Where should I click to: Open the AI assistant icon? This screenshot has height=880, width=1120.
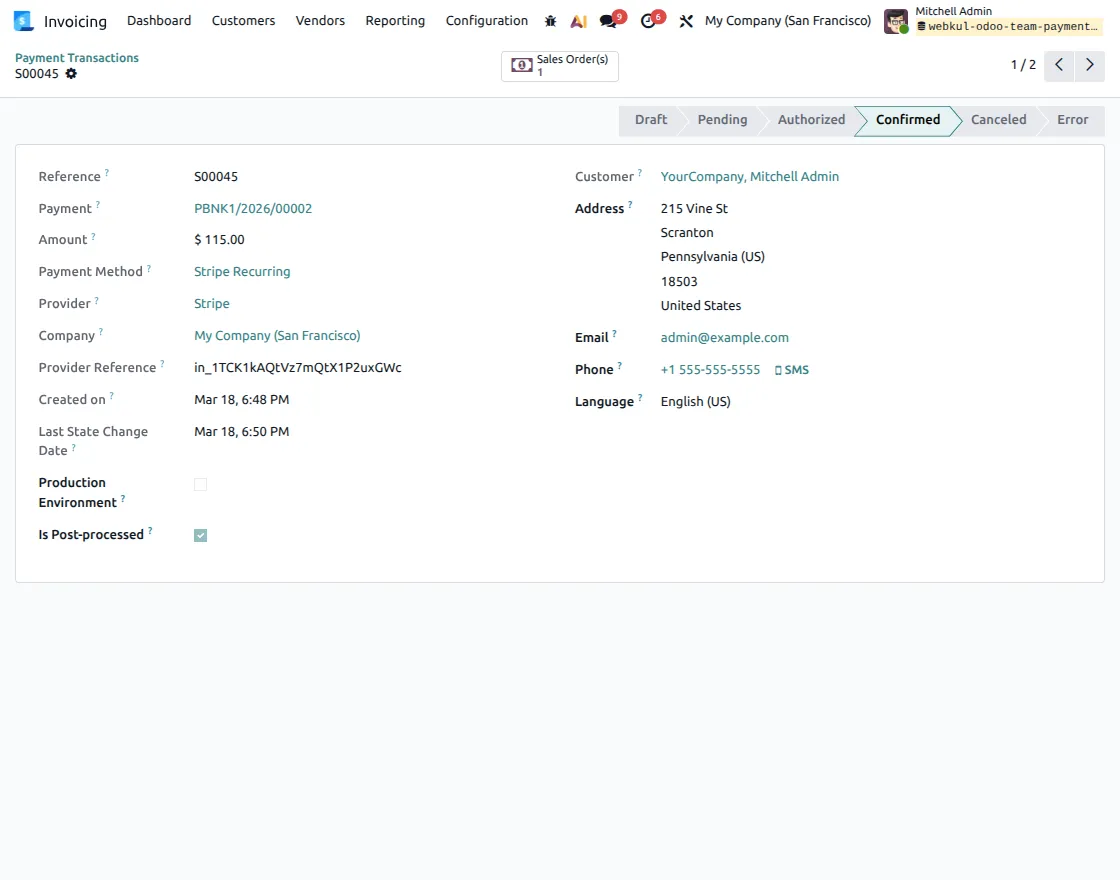[x=578, y=20]
